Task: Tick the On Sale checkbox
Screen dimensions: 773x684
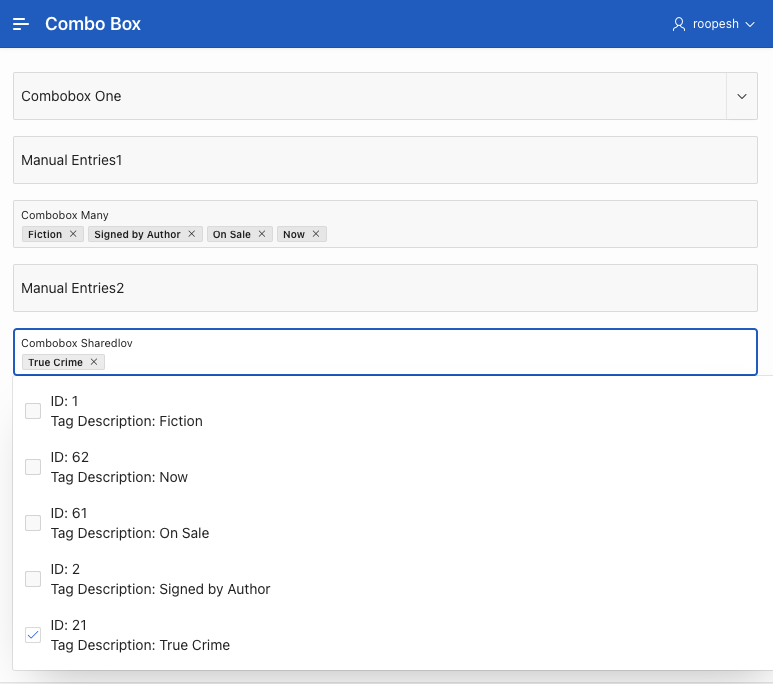Action: (33, 523)
